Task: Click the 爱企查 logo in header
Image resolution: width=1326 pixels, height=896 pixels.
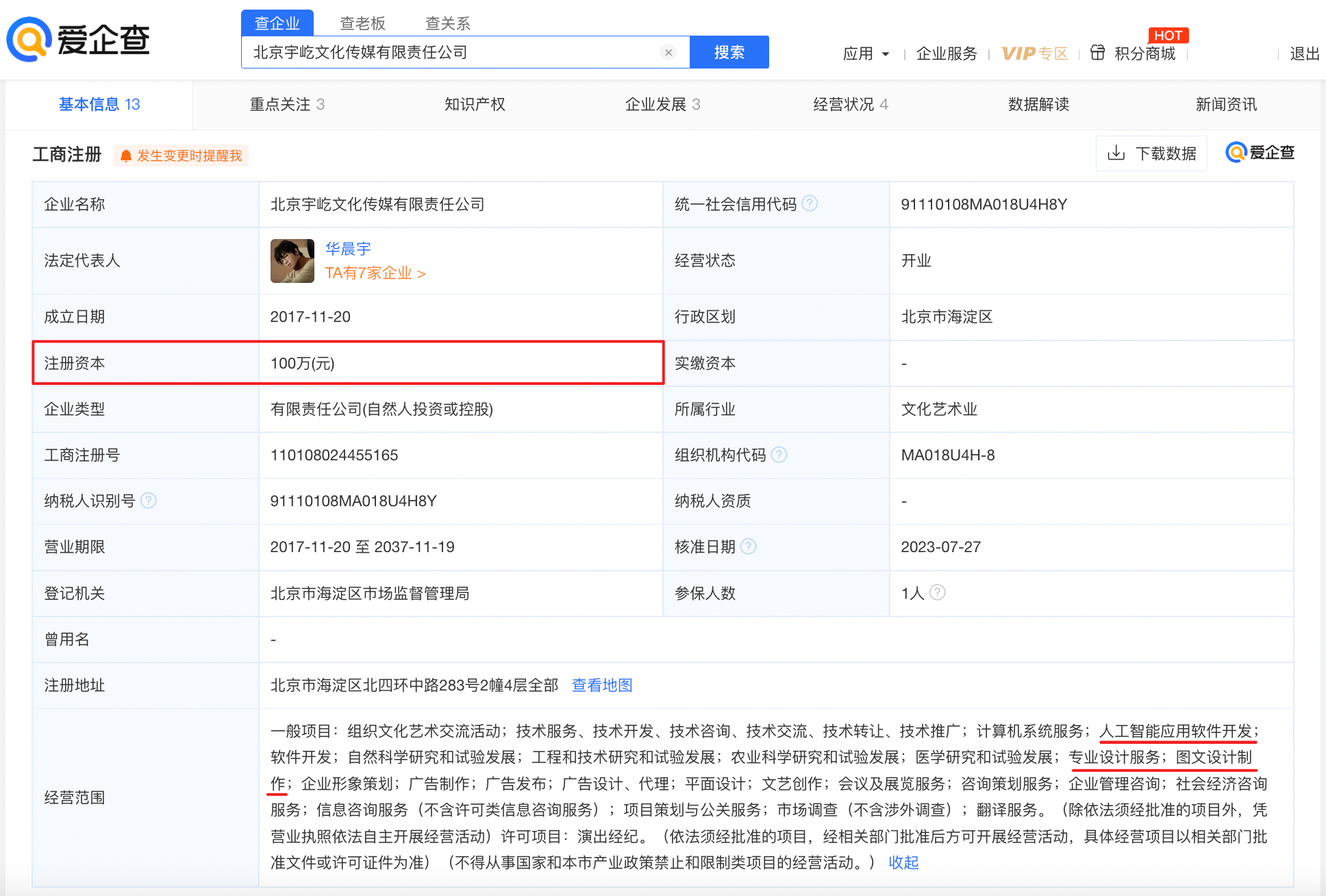Action: (78, 40)
